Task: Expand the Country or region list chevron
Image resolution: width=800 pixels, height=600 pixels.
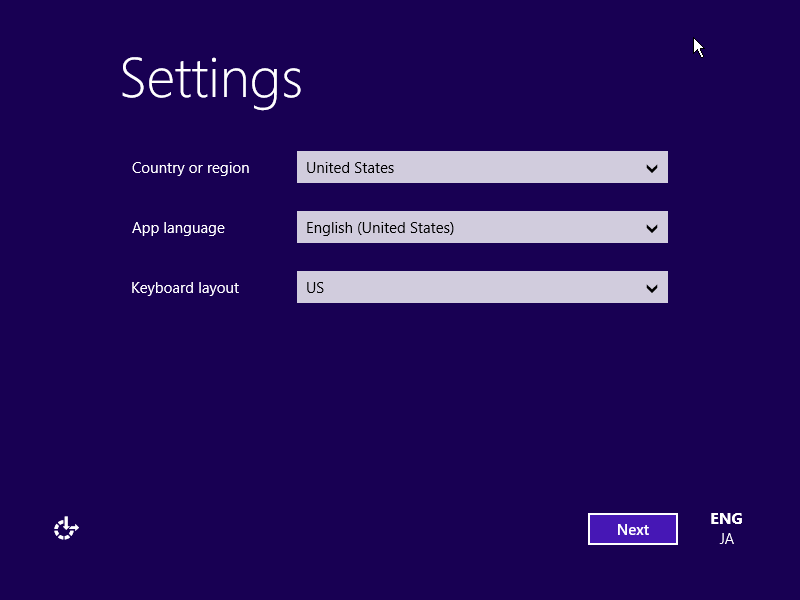Action: point(652,167)
